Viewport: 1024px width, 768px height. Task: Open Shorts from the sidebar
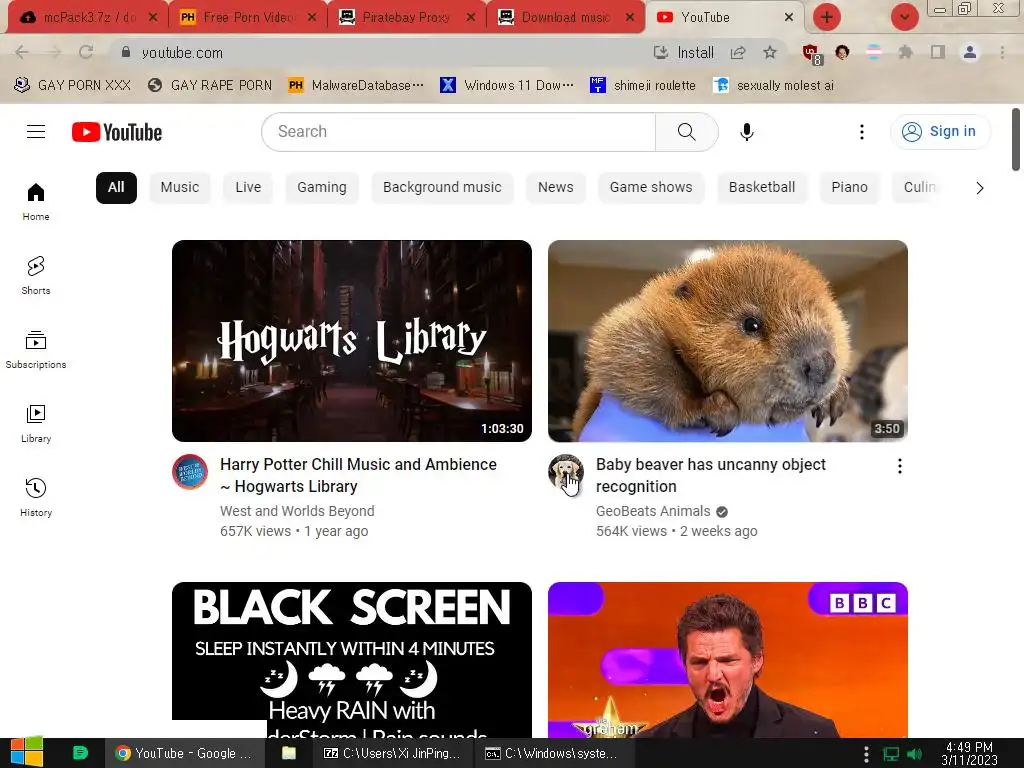point(36,276)
